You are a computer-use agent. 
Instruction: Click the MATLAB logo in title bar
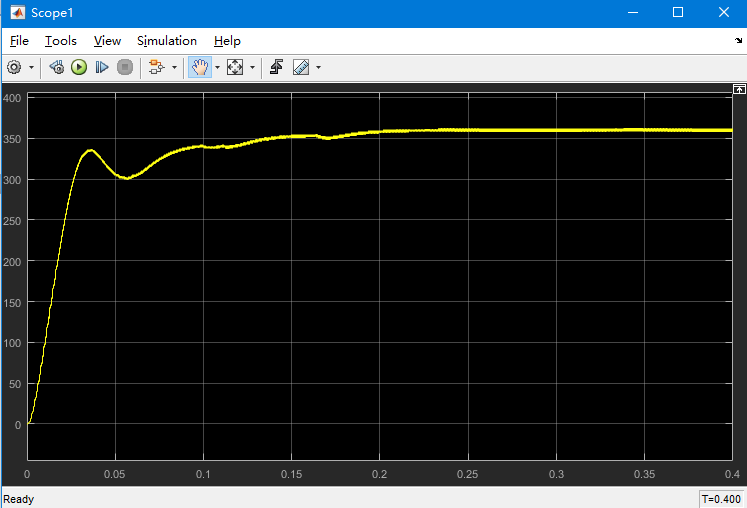point(18,12)
